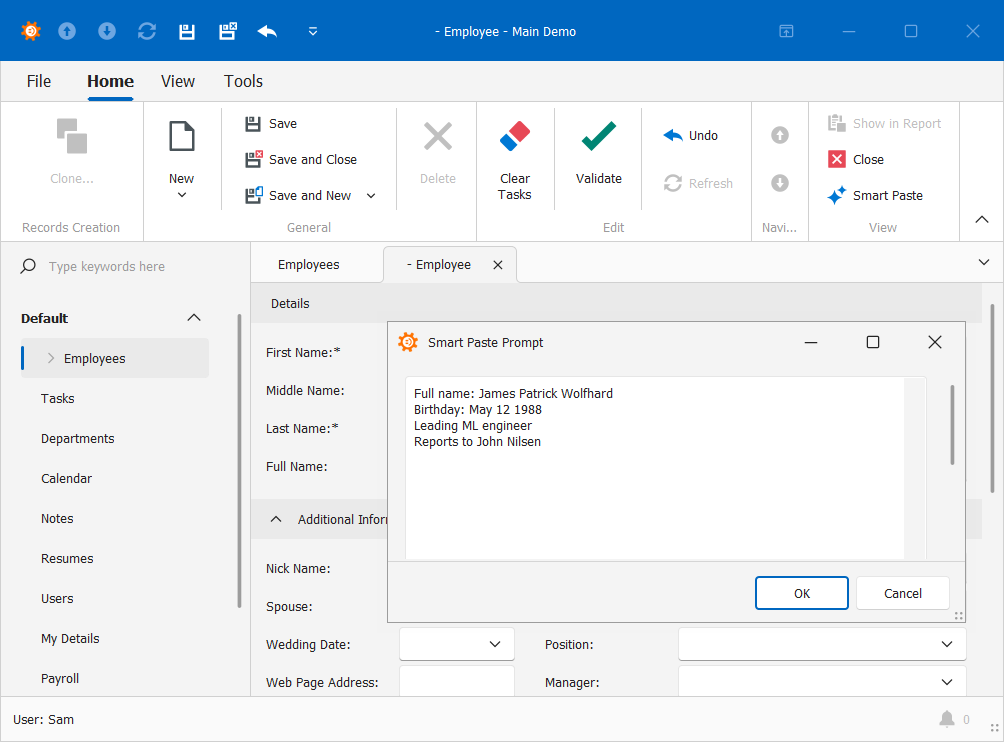Screen dimensions: 1004x742
Task: Click the refresh icon in quick access toolbar
Action: tap(147, 31)
